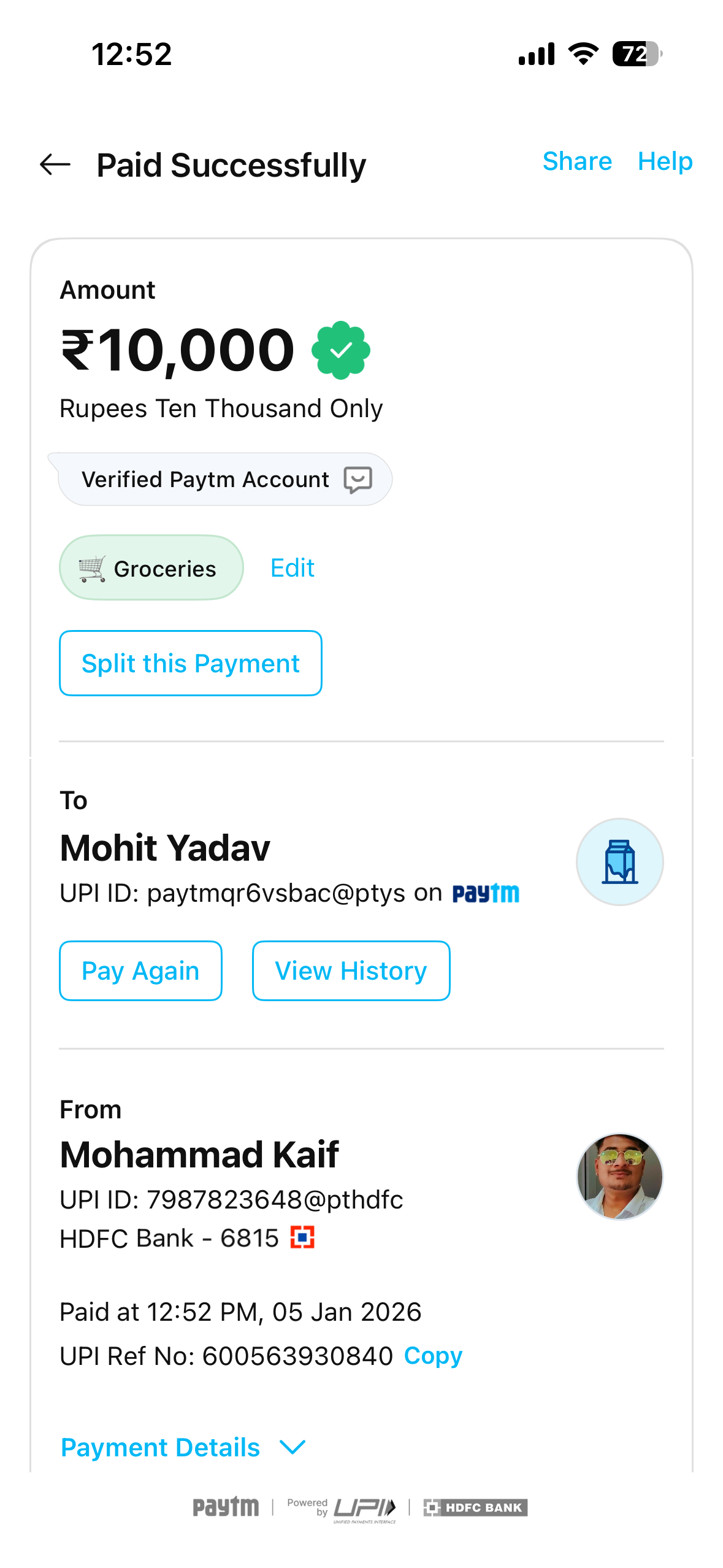
Task: Edit the Groceries category tag
Action: click(293, 568)
